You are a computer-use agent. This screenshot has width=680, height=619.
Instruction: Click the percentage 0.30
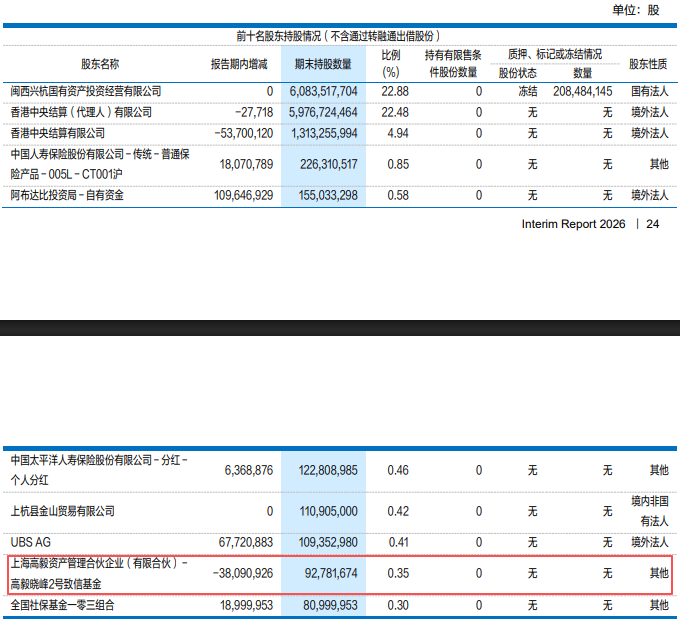[x=398, y=605]
